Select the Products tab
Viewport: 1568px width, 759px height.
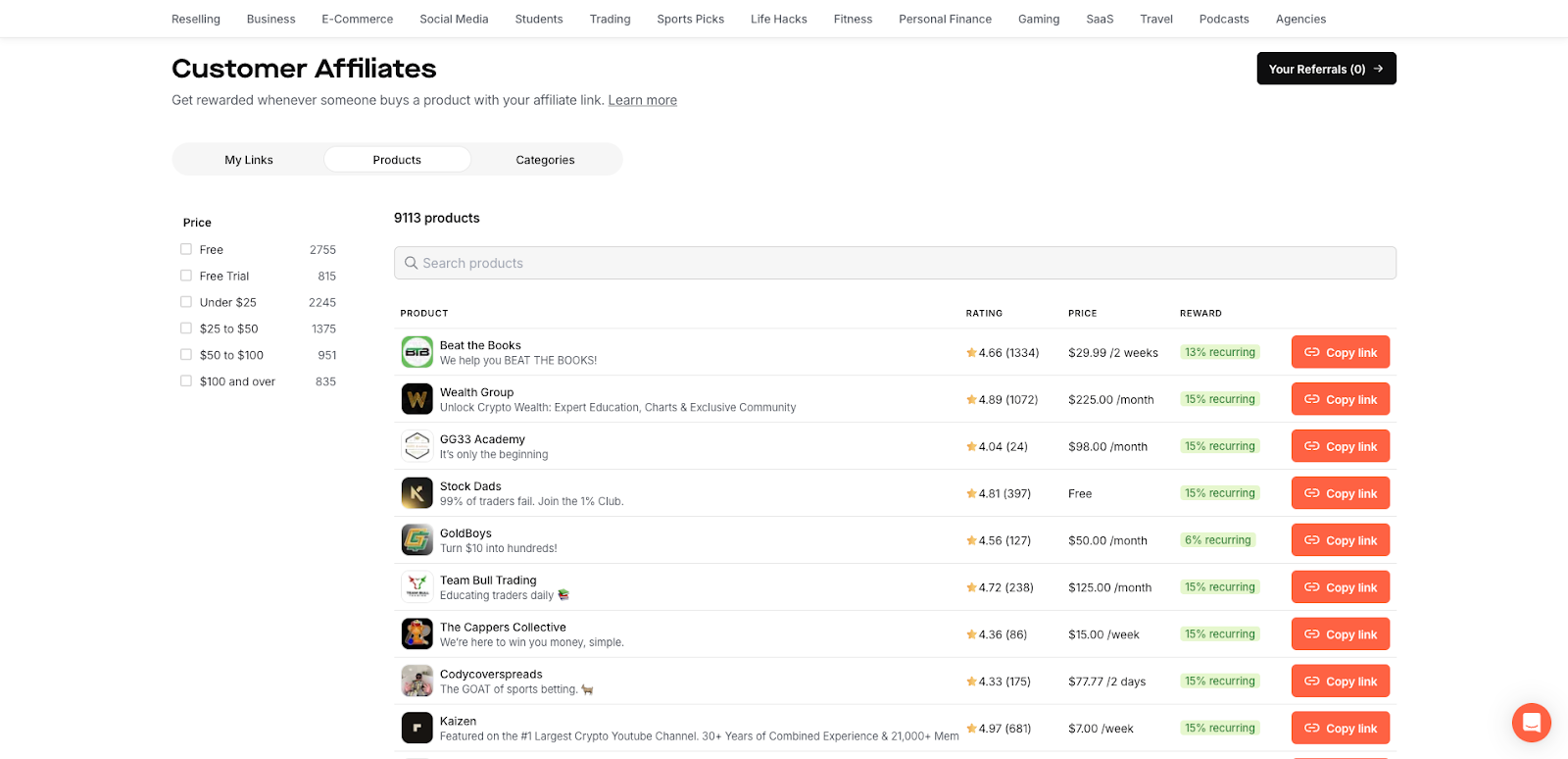coord(397,160)
